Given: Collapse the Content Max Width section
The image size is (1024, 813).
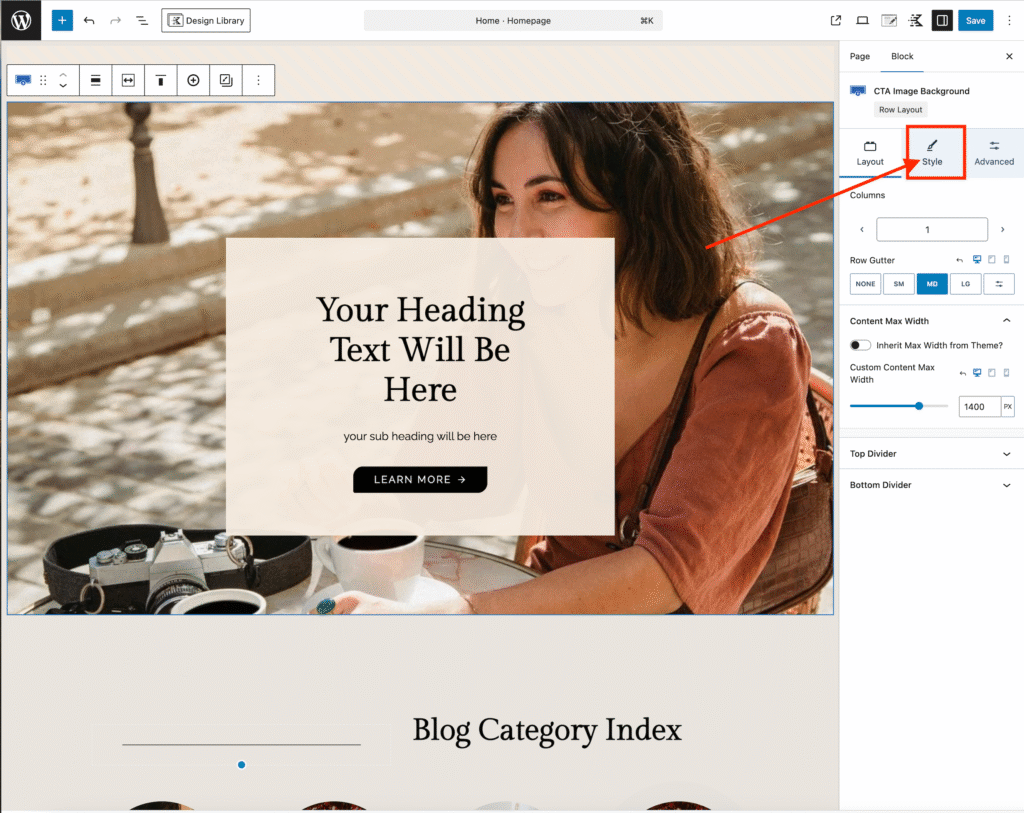Looking at the screenshot, I should [x=1006, y=321].
